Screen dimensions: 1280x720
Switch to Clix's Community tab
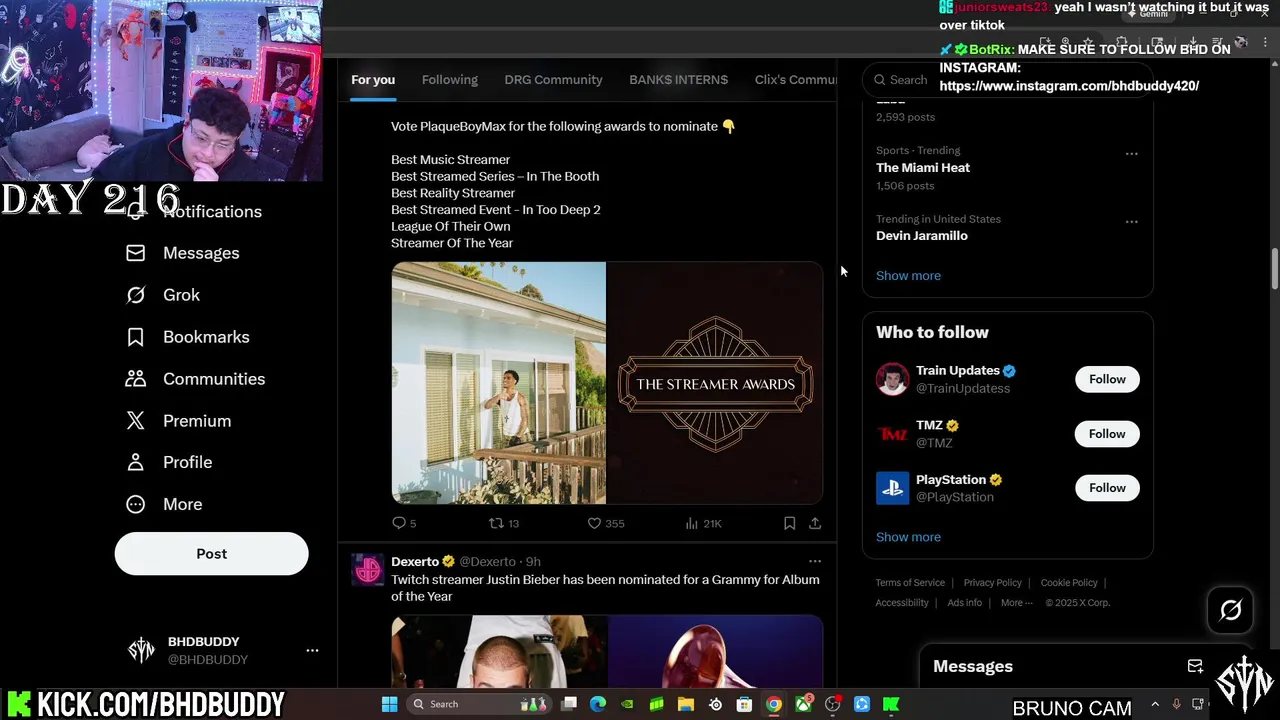pos(795,80)
